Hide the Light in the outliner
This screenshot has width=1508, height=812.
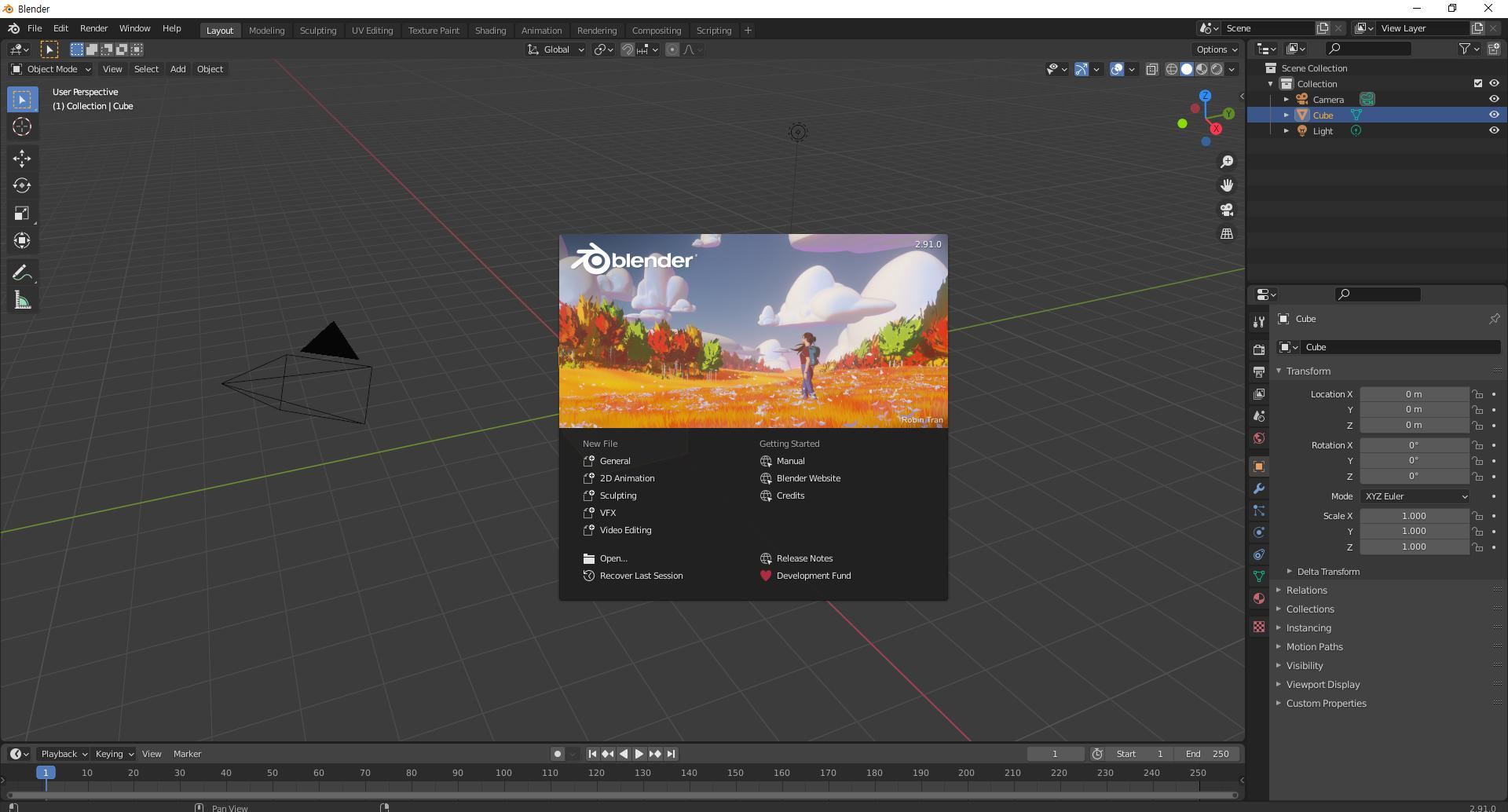pyautogui.click(x=1494, y=130)
